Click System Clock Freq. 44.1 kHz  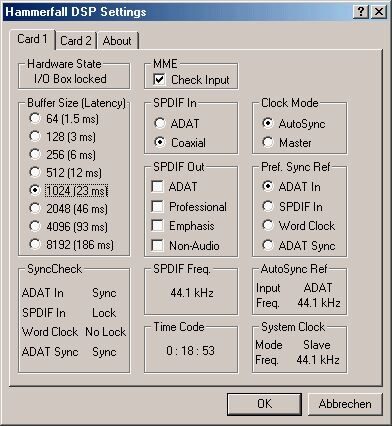pyautogui.click(x=318, y=360)
